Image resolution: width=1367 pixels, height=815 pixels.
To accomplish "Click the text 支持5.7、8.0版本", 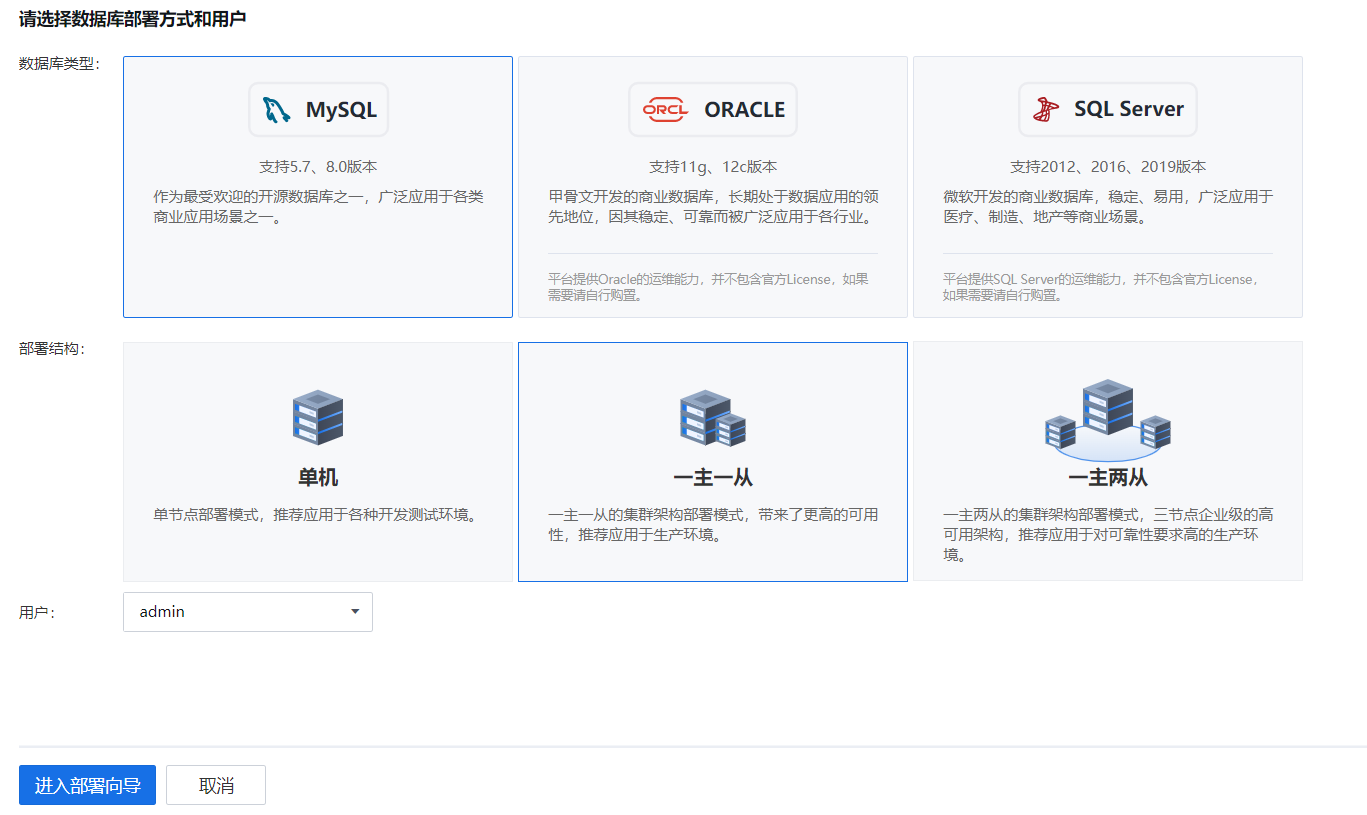I will pos(318,167).
